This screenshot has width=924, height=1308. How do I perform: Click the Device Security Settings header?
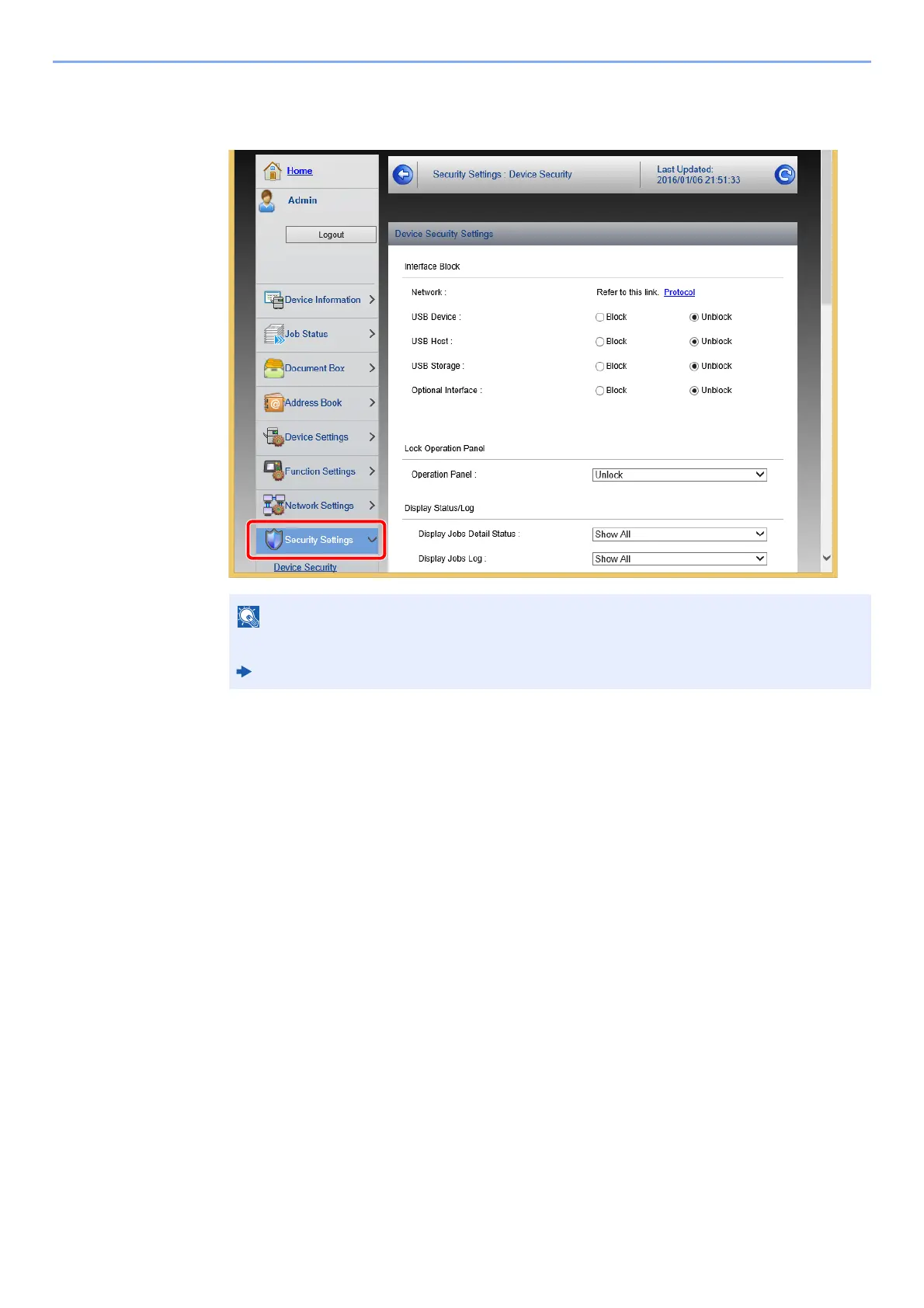(x=592, y=234)
